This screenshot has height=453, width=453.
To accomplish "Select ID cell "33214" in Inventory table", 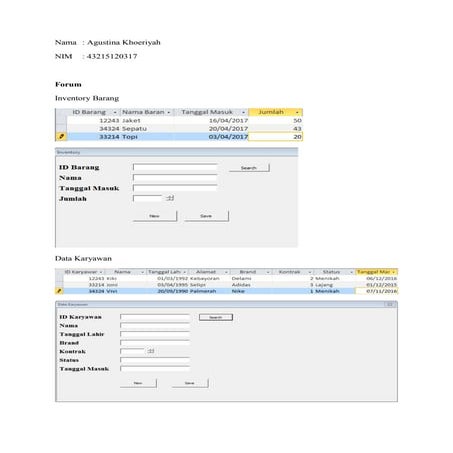I will [94, 136].
